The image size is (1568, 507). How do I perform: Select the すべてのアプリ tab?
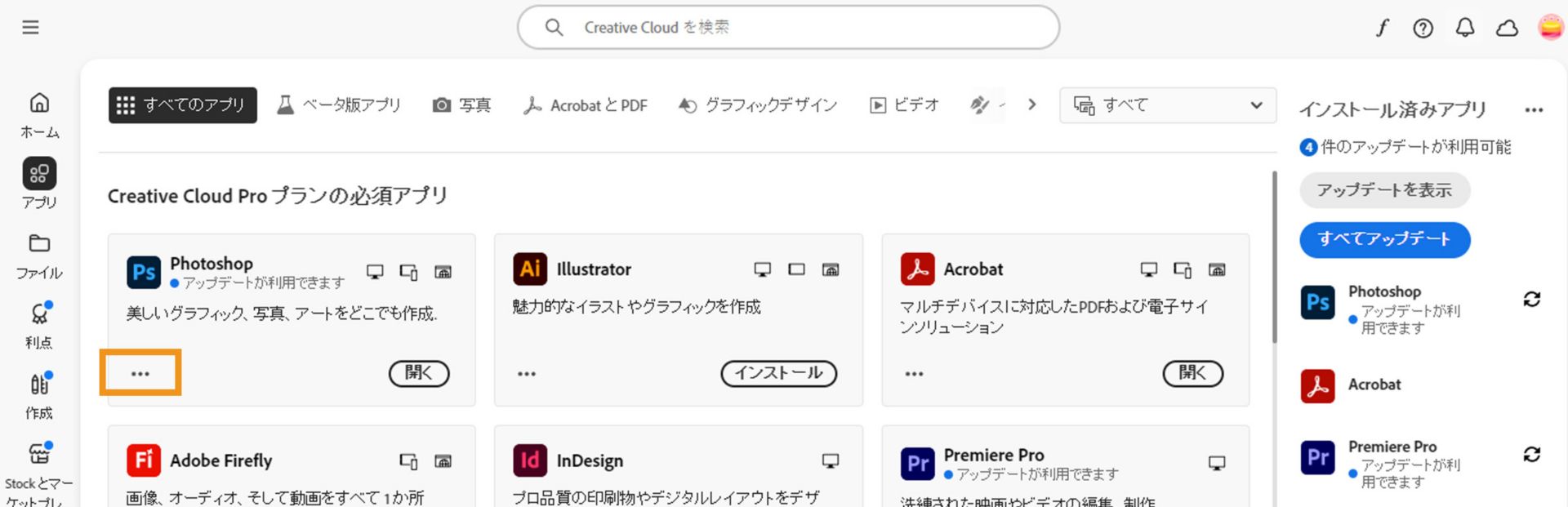coord(182,105)
